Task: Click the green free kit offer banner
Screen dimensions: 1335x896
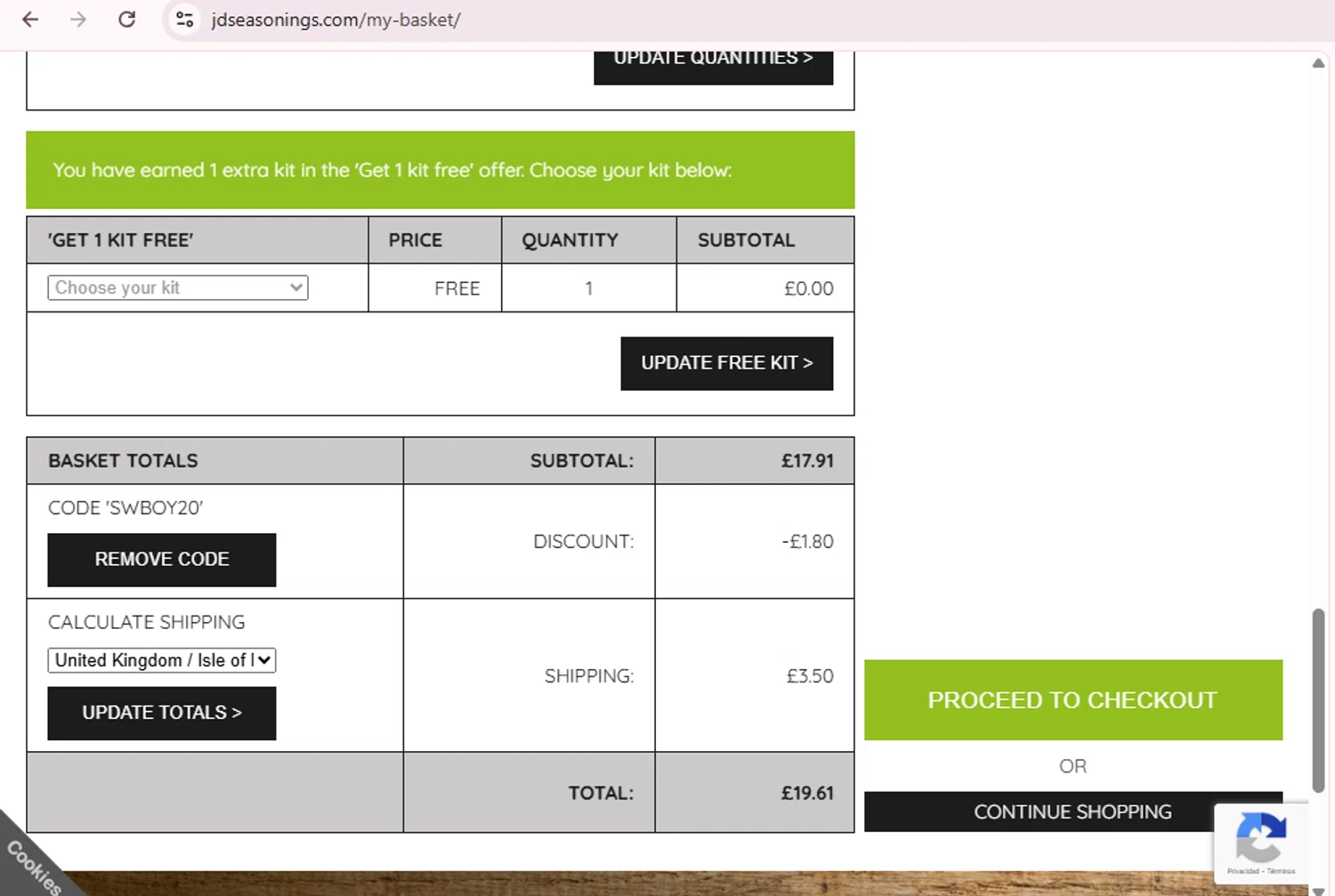Action: tap(441, 170)
